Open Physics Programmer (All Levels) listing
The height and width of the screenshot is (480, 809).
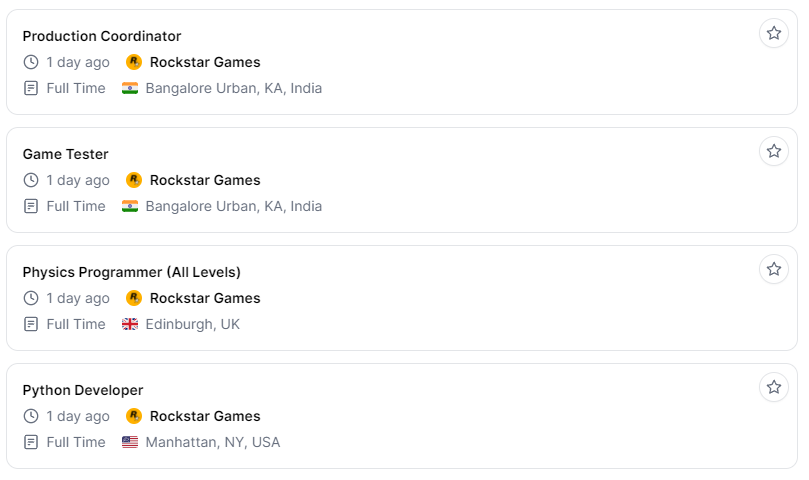132,272
